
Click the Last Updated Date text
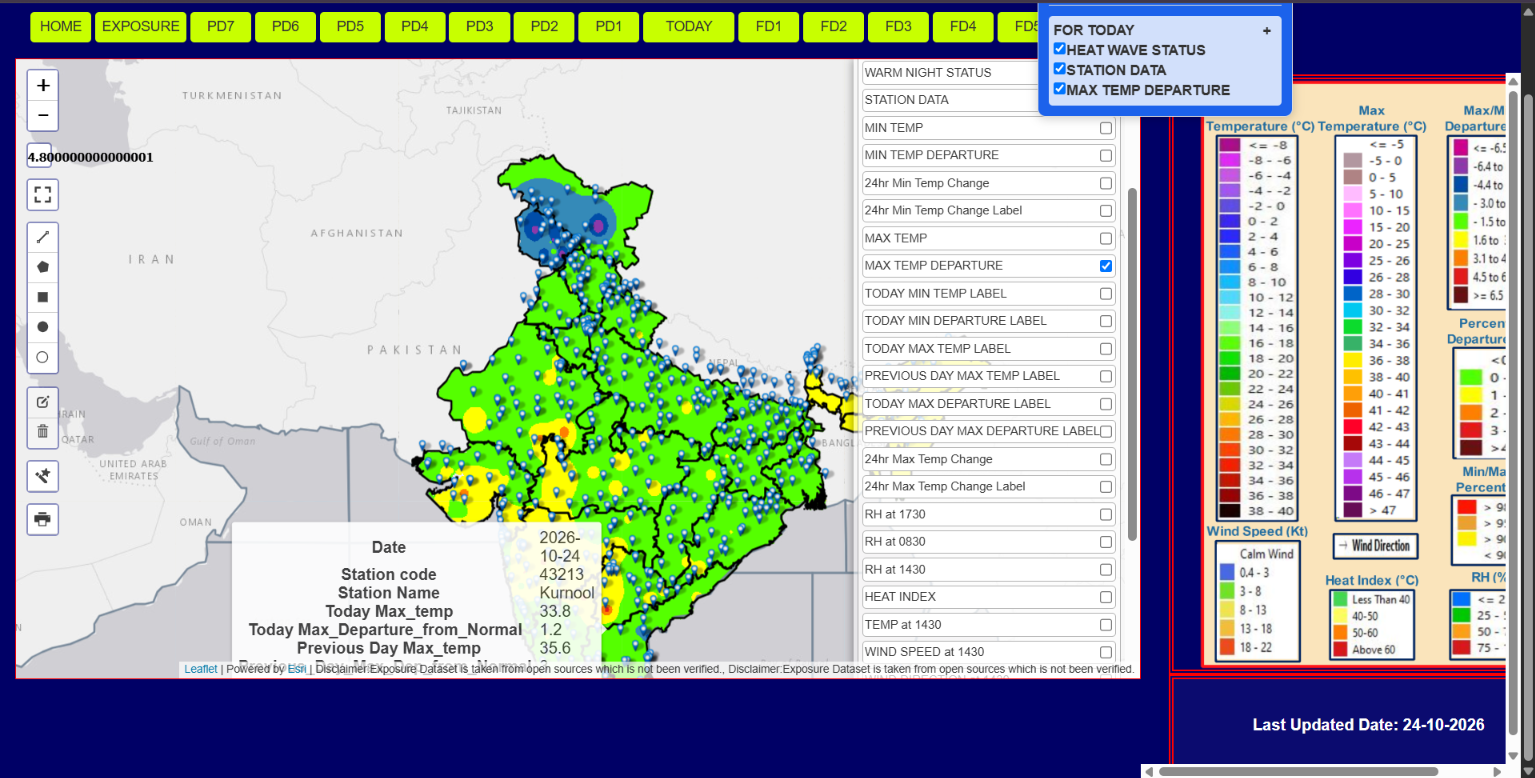point(1368,725)
